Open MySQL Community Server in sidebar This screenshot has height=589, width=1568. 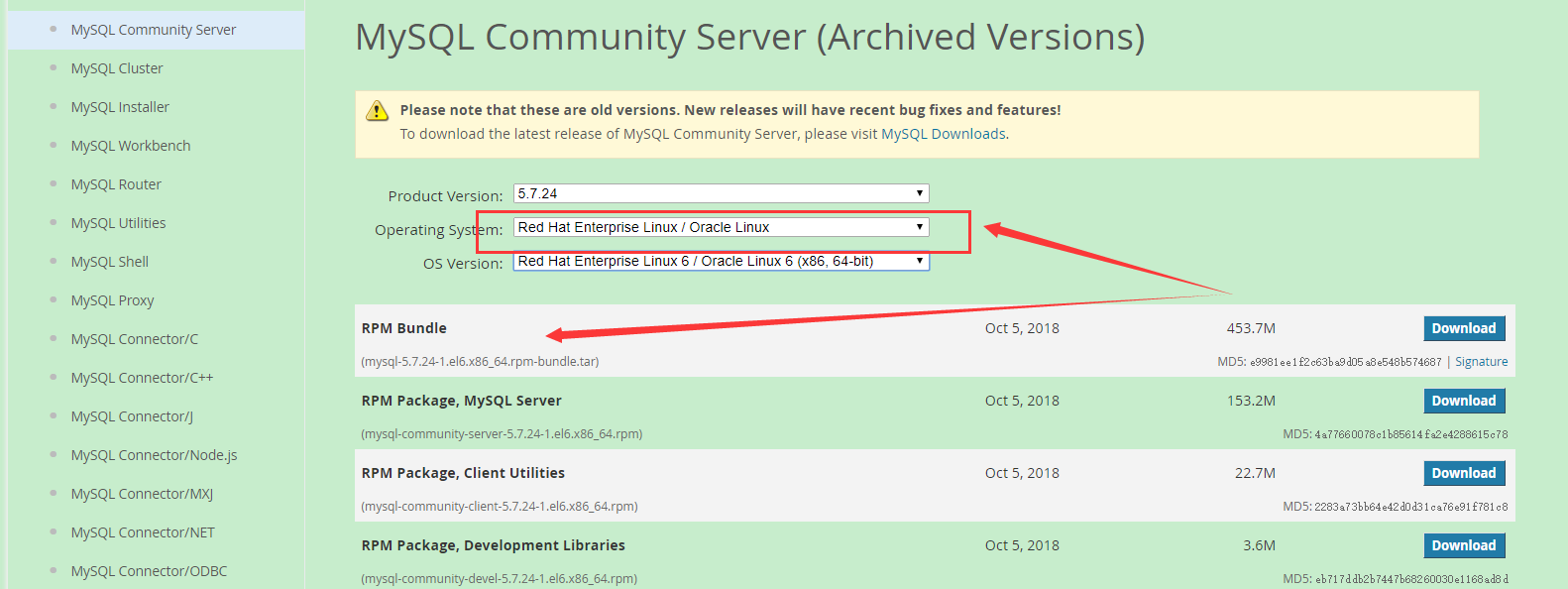154,30
